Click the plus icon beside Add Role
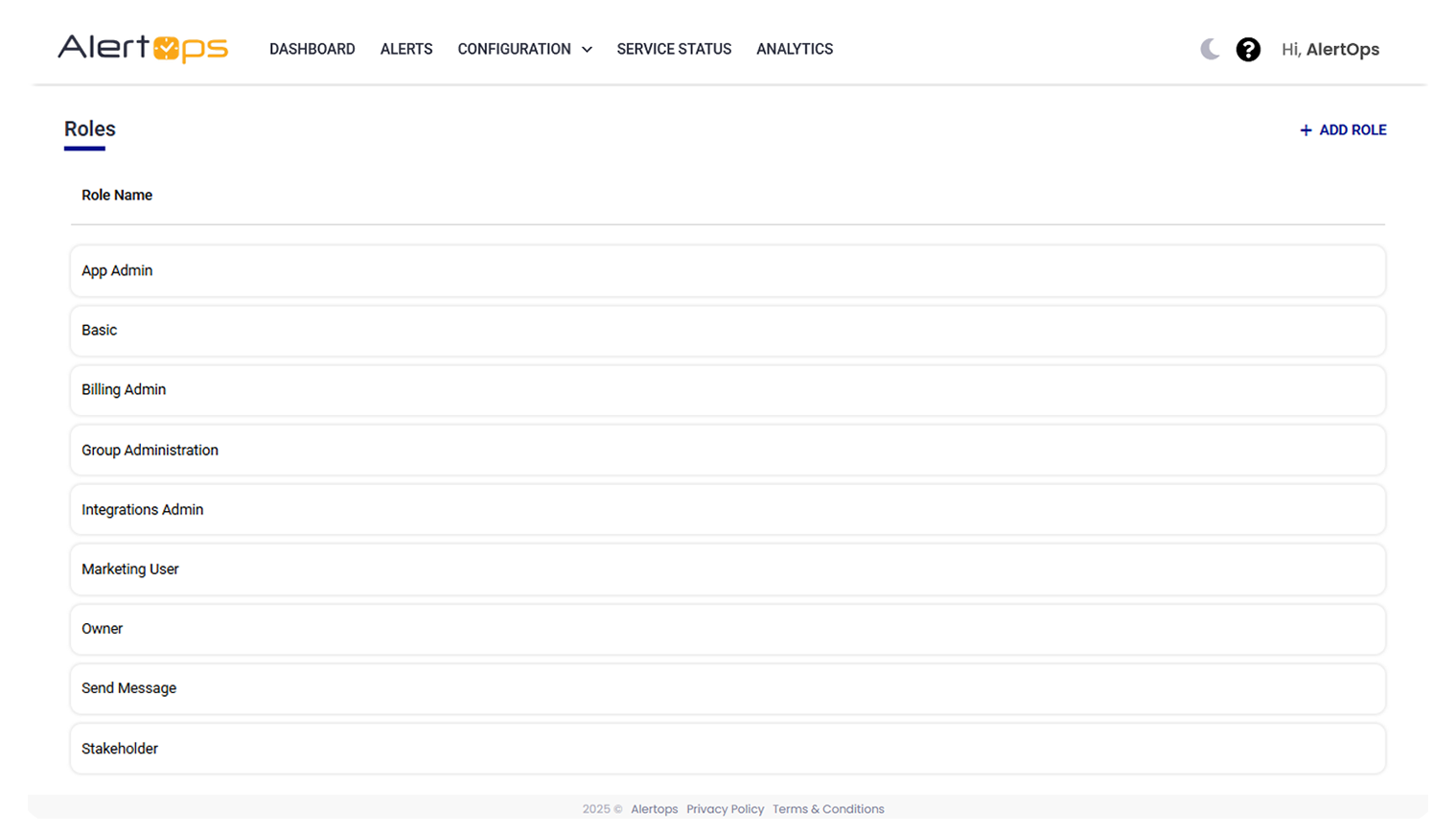The width and height of the screenshot is (1456, 835). tap(1306, 130)
